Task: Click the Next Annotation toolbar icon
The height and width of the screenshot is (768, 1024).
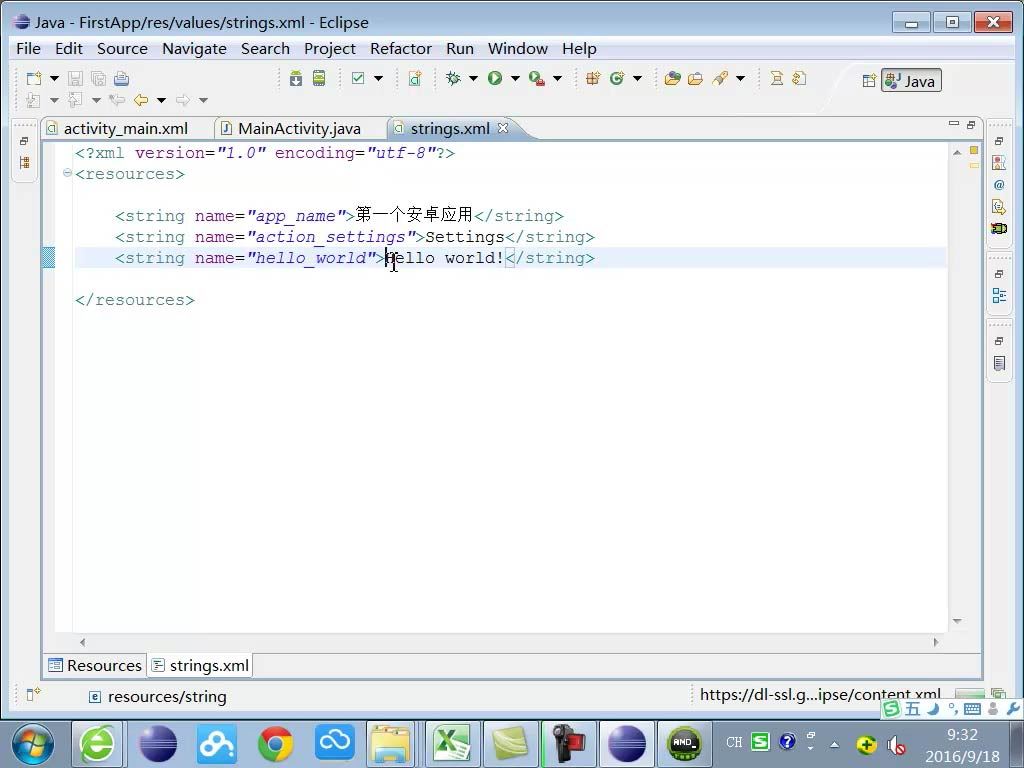Action: pyautogui.click(x=799, y=78)
